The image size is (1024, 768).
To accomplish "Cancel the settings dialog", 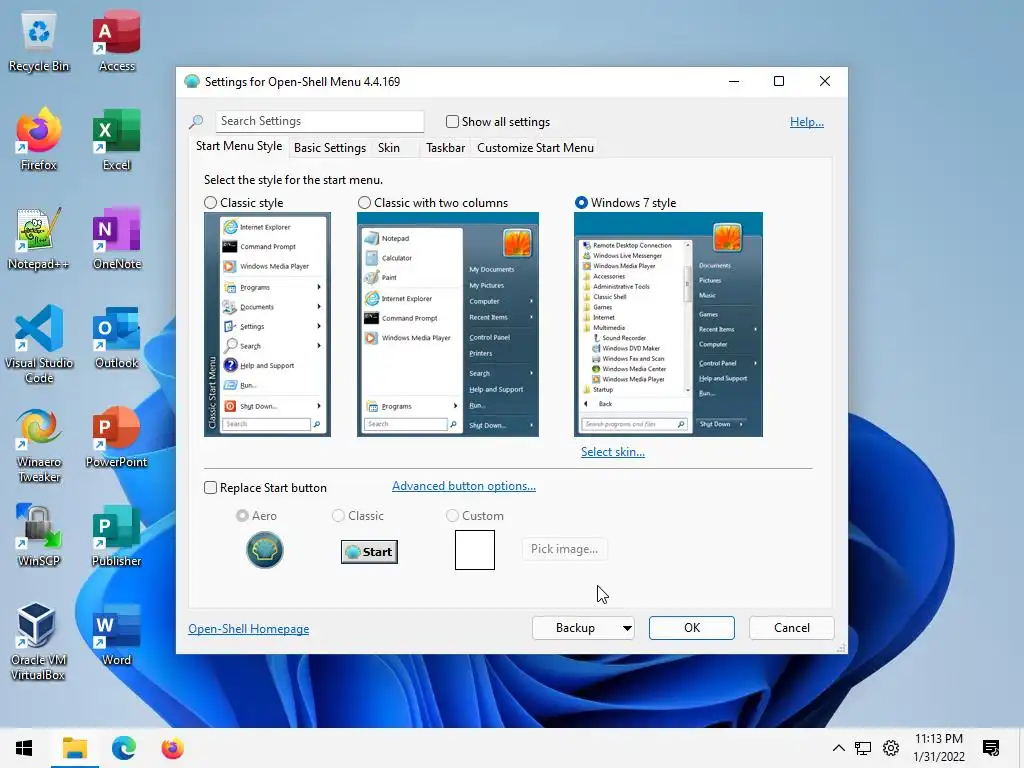I will [792, 628].
